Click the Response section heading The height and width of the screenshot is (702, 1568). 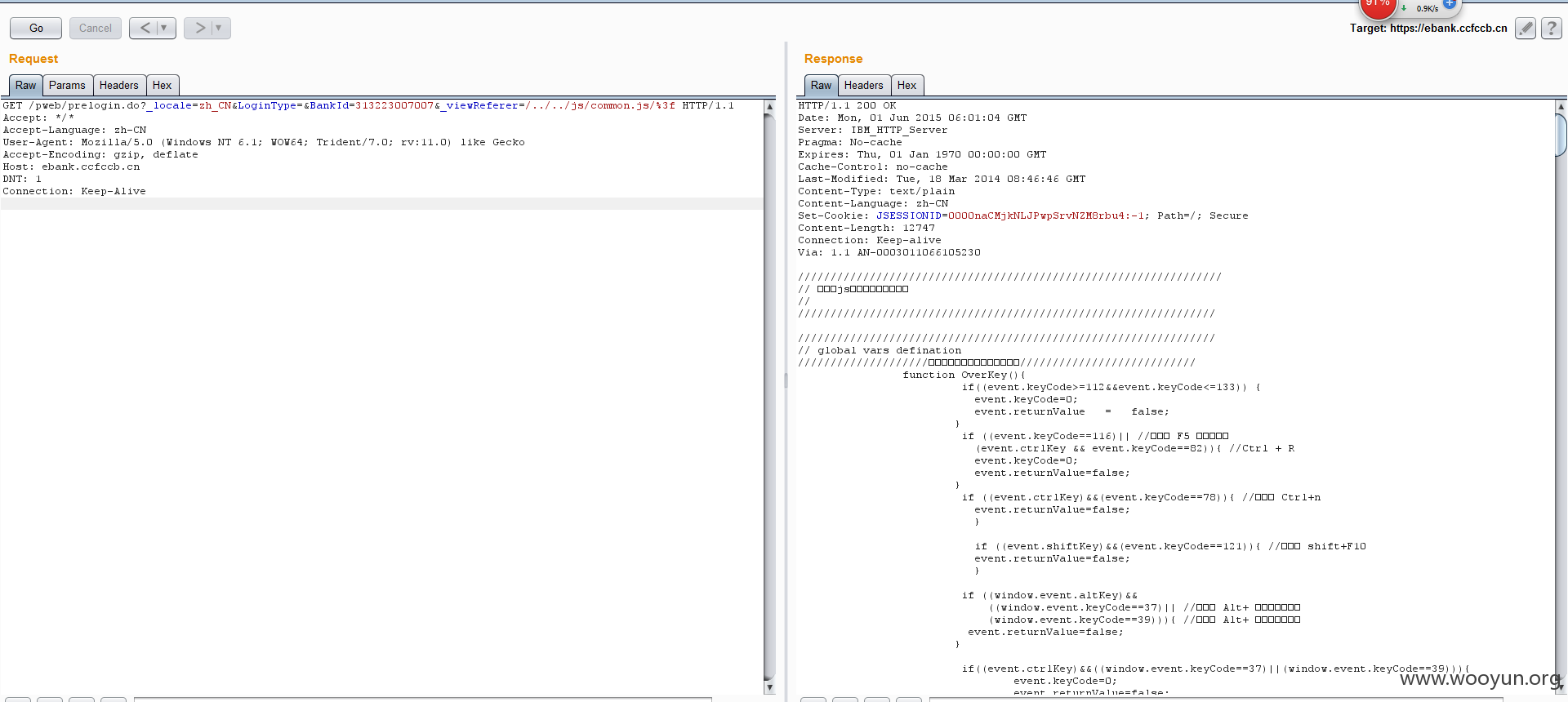[833, 59]
